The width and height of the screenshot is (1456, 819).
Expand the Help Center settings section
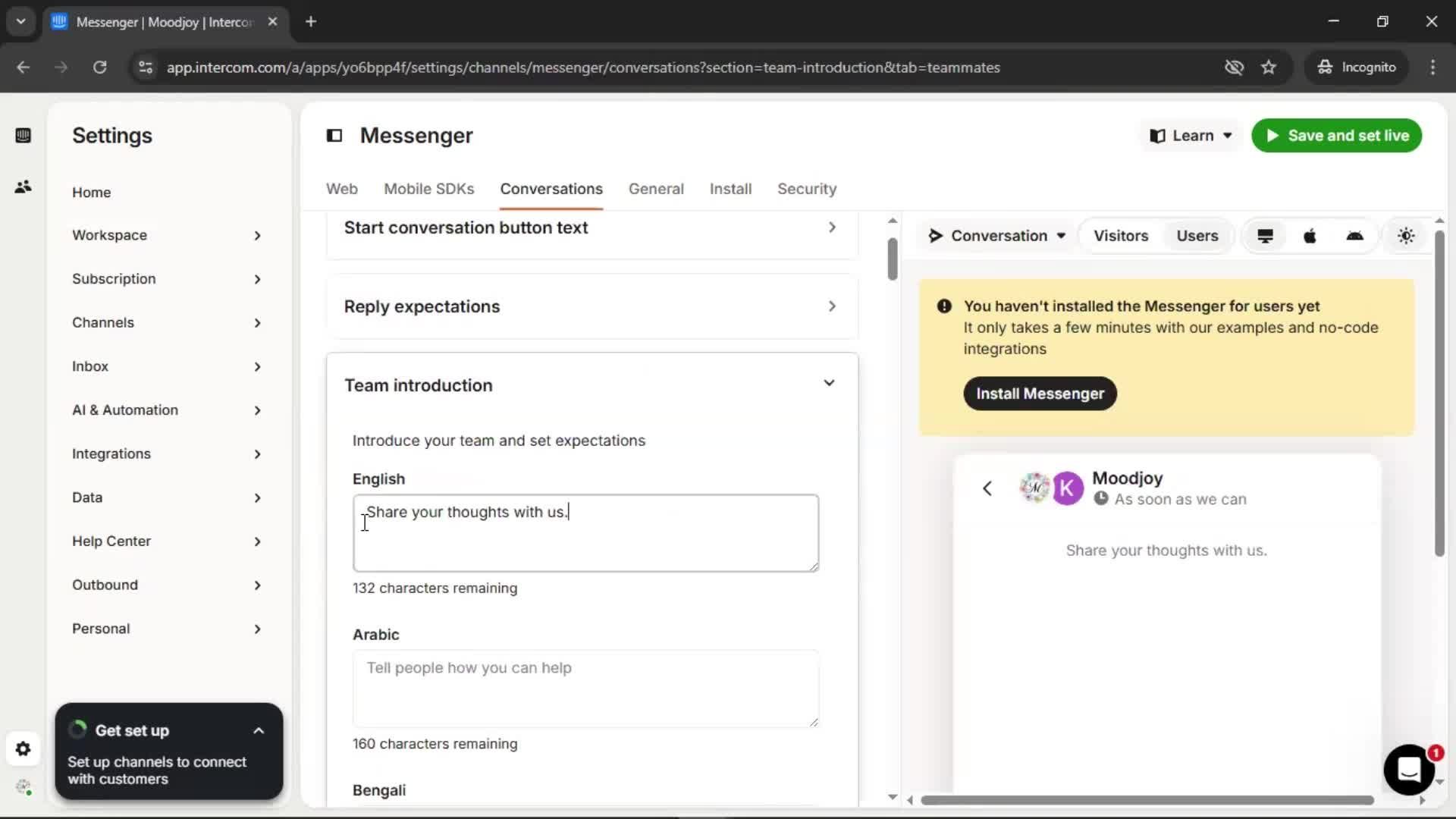point(167,541)
